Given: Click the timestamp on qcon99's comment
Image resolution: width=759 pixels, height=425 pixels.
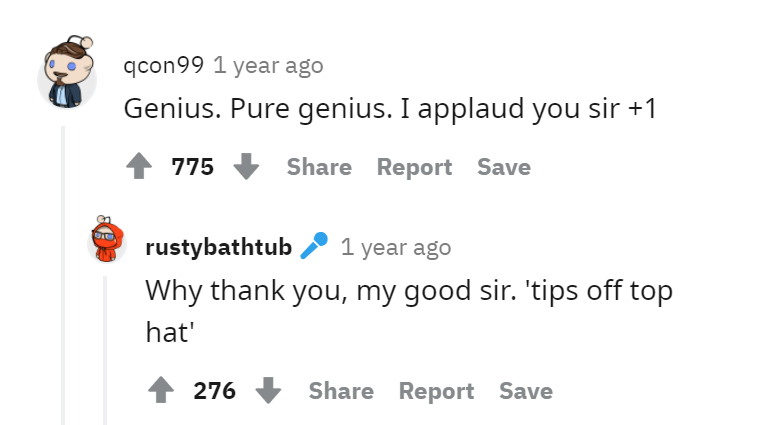Looking at the screenshot, I should (268, 65).
